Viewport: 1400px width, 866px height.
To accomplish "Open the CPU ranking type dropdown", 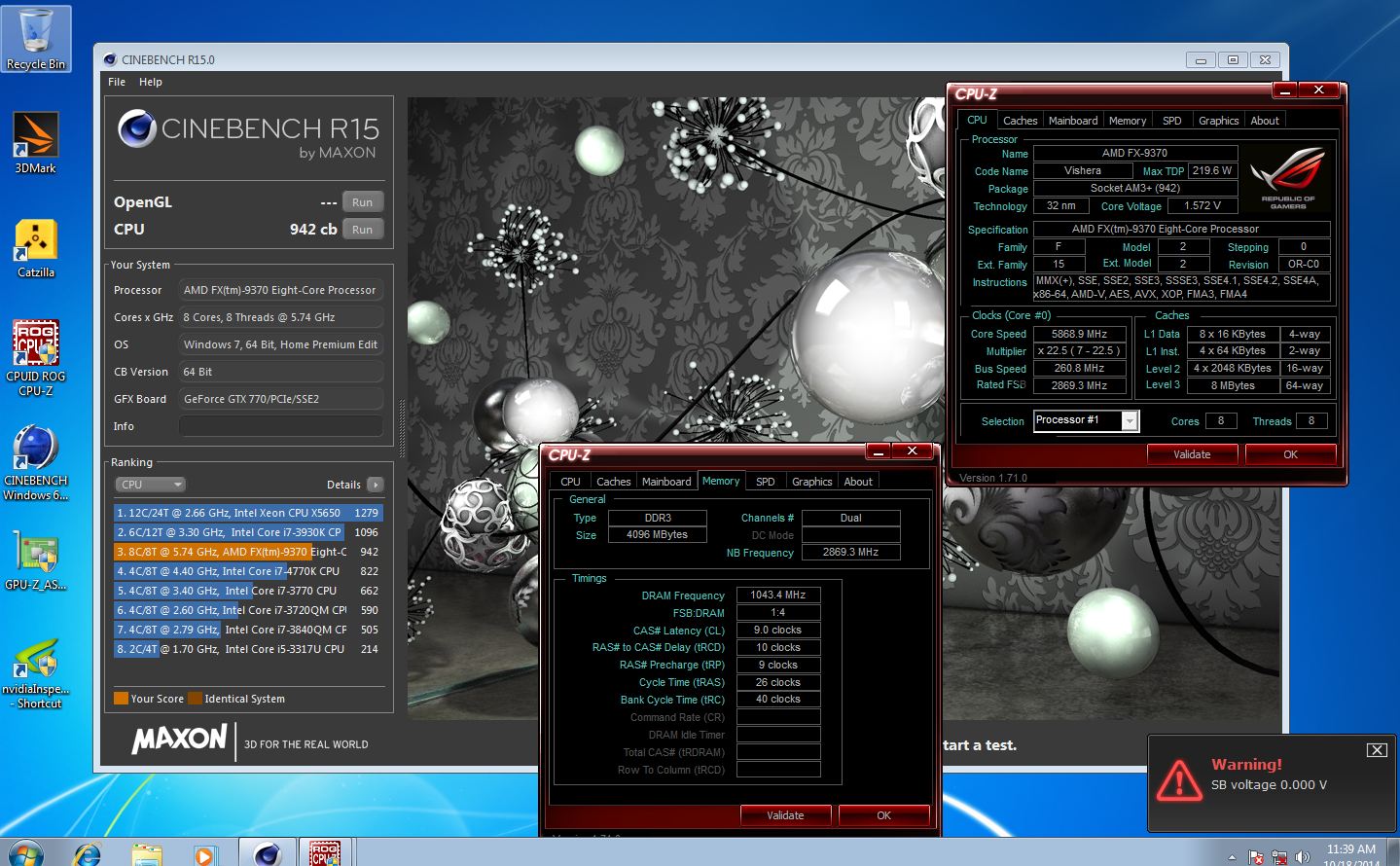I will click(150, 485).
